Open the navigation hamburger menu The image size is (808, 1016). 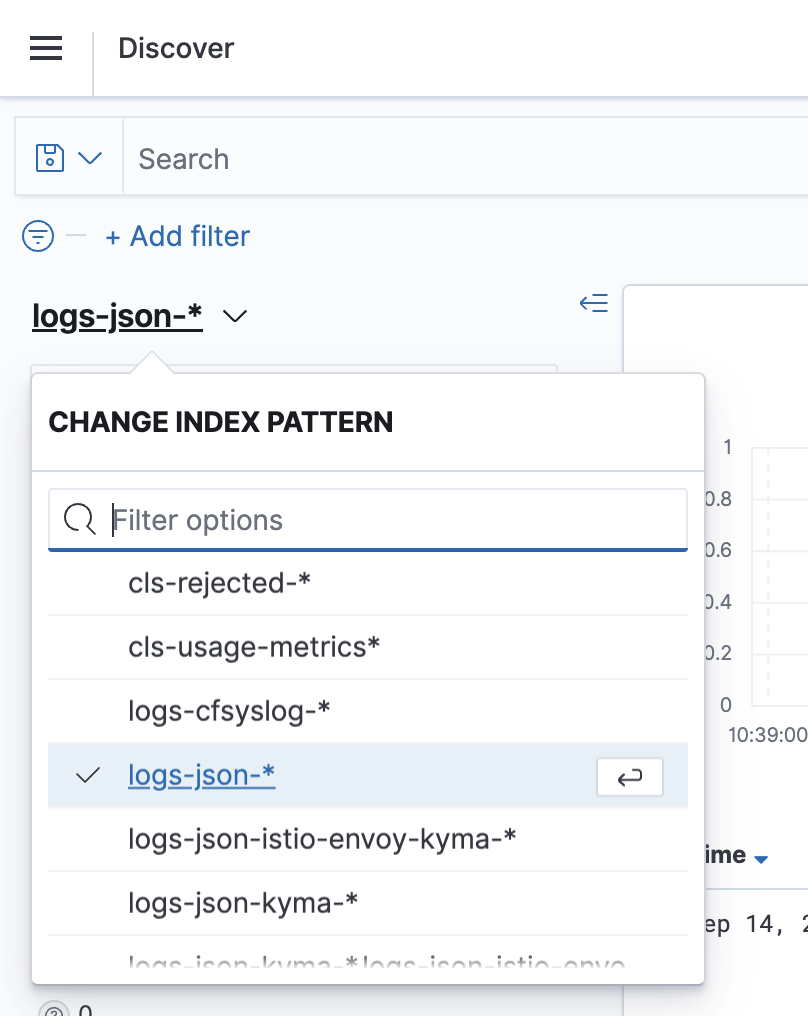(45, 48)
